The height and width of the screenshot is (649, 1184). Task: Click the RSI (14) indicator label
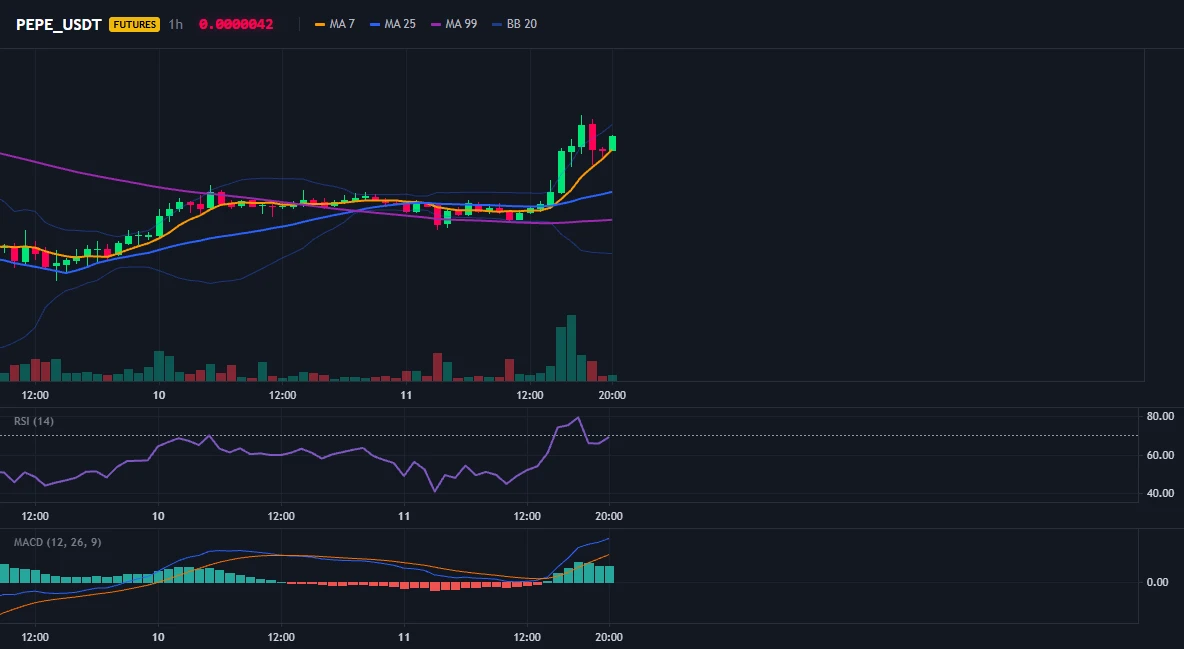pos(34,421)
